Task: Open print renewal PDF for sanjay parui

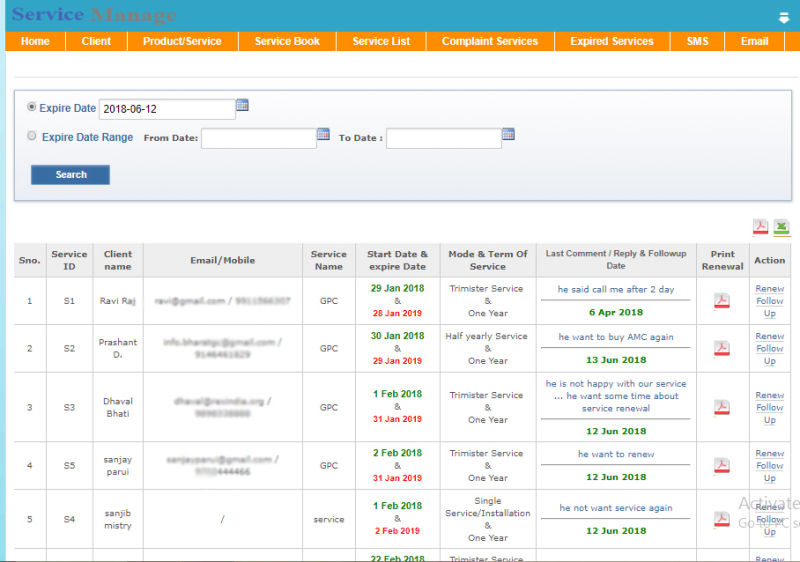Action: 721,465
